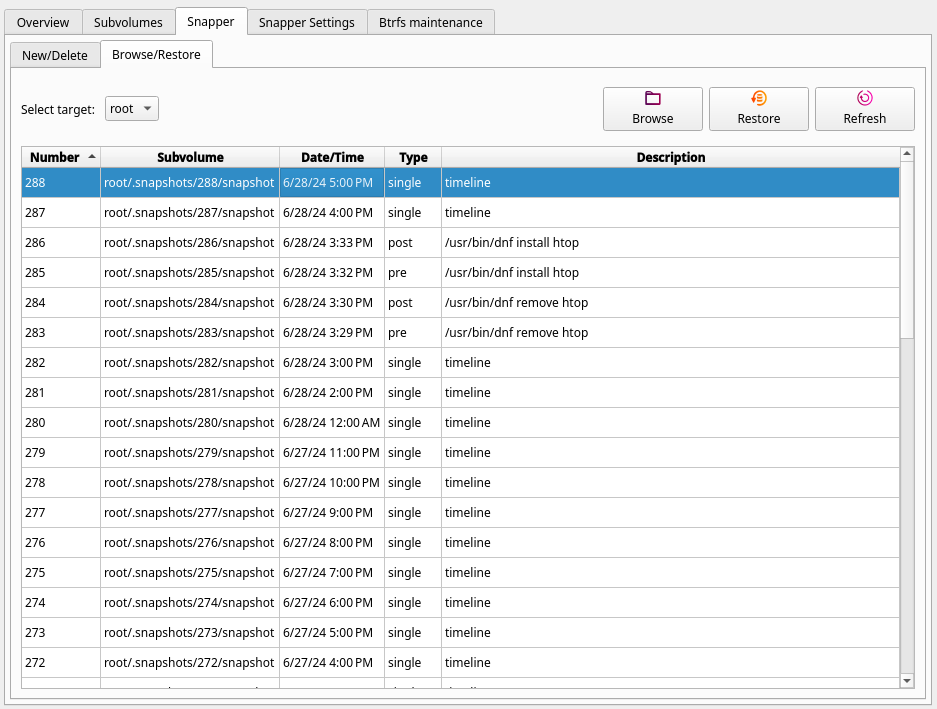The width and height of the screenshot is (937, 709).
Task: Sort by the Subvolume column header
Action: click(x=190, y=157)
